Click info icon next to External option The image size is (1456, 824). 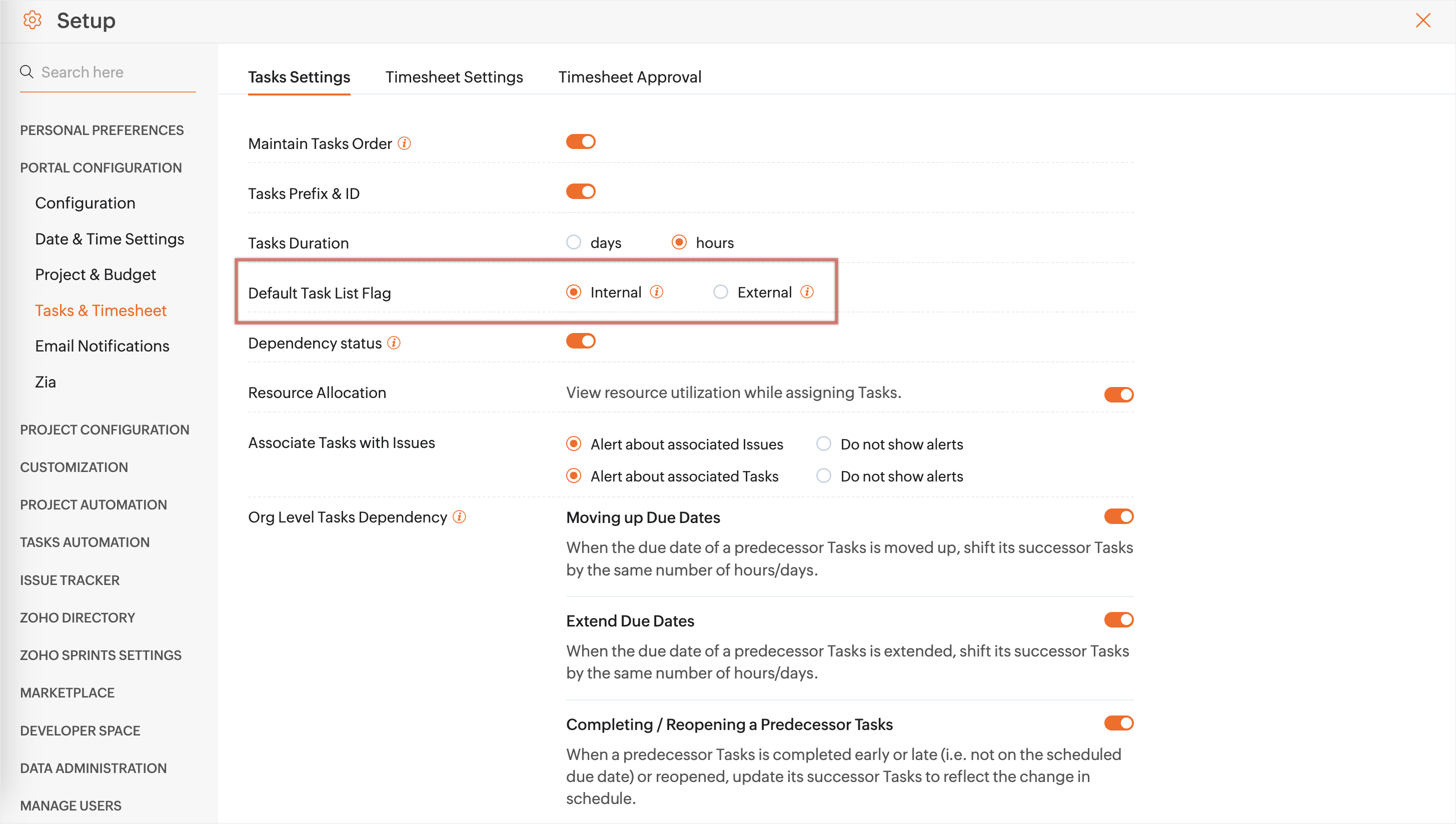[807, 292]
